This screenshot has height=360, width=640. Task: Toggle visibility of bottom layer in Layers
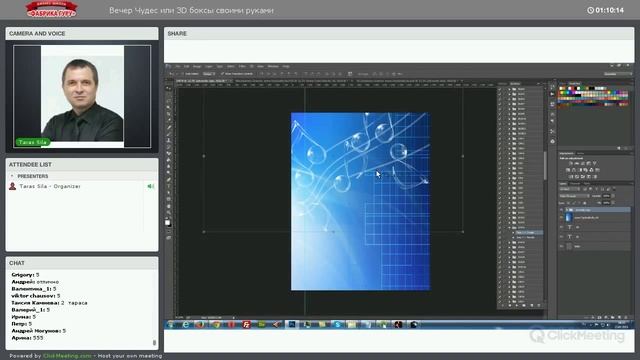tap(561, 246)
